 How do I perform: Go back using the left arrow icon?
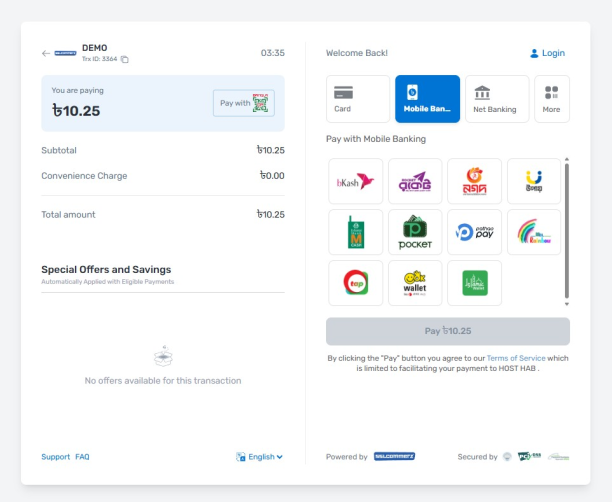46,53
